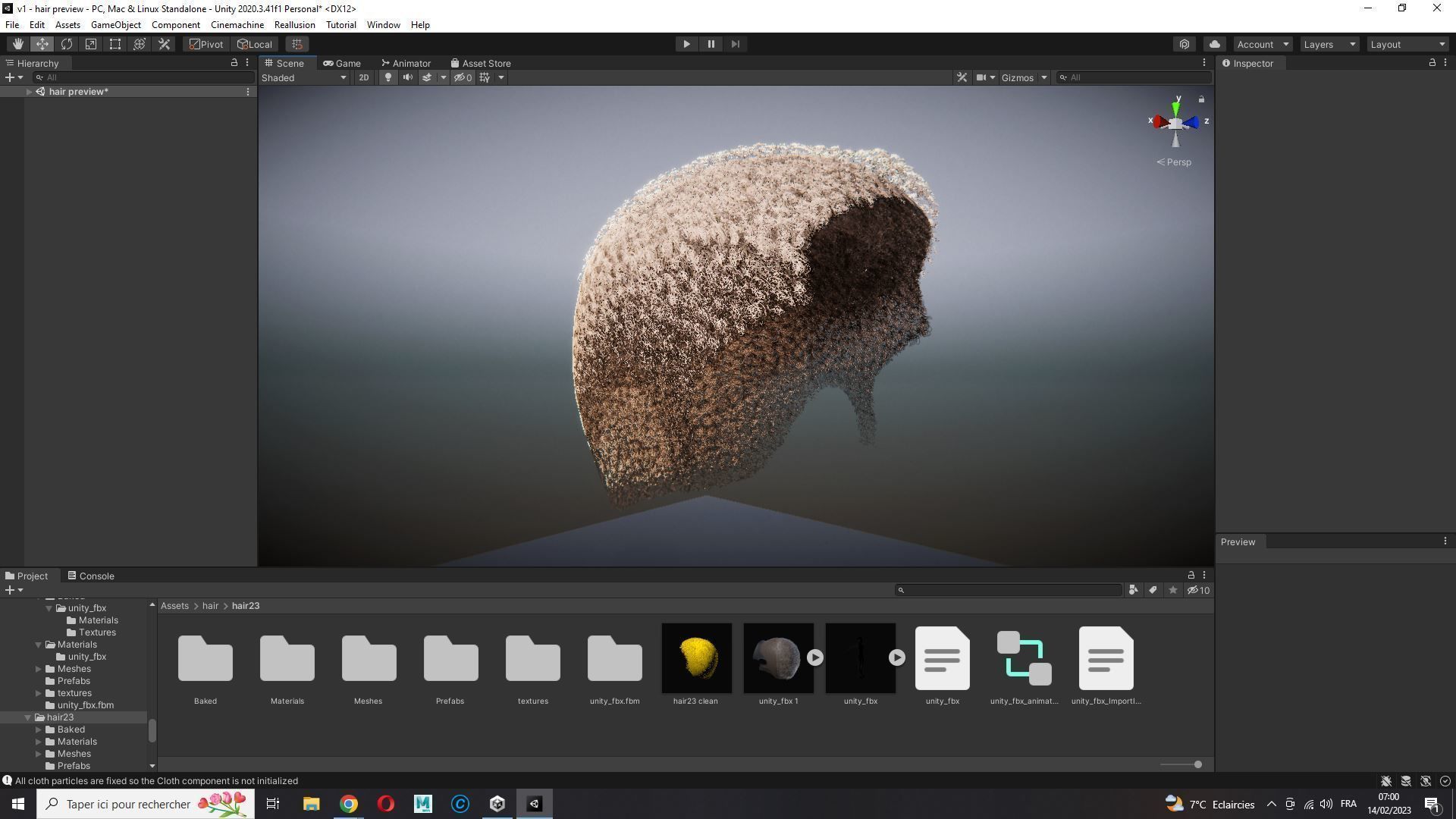Image resolution: width=1456 pixels, height=819 pixels.
Task: Select the Hand tool in toolbar
Action: [x=17, y=44]
